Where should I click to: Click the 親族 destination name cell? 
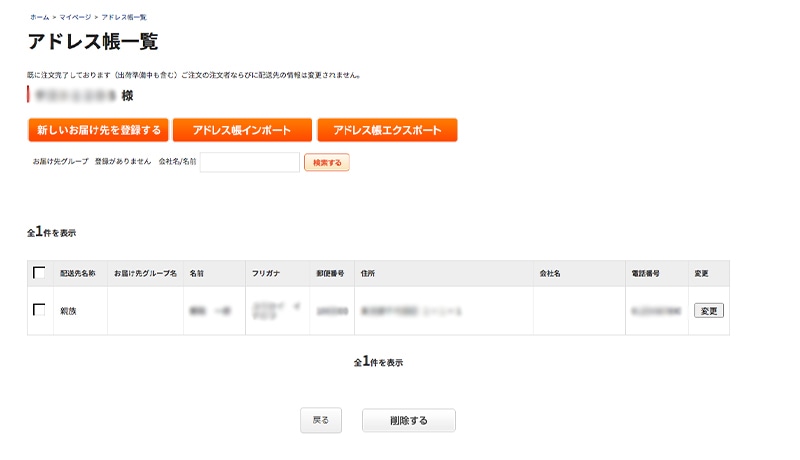(x=70, y=311)
